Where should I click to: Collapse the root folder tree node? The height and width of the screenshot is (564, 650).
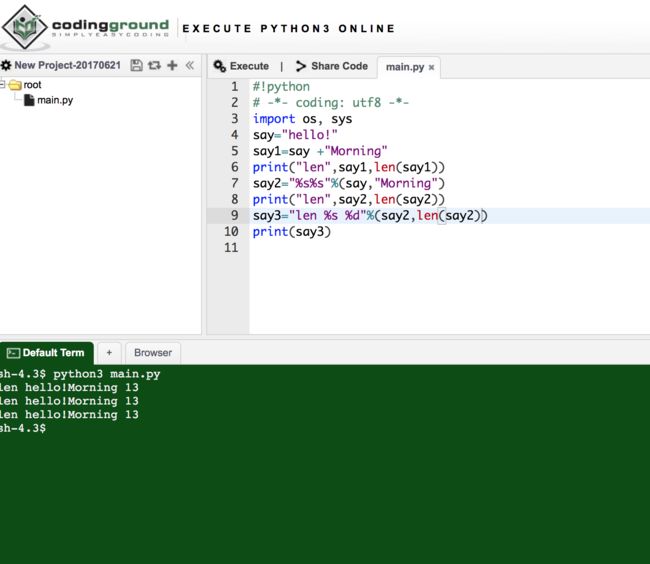tap(2, 85)
